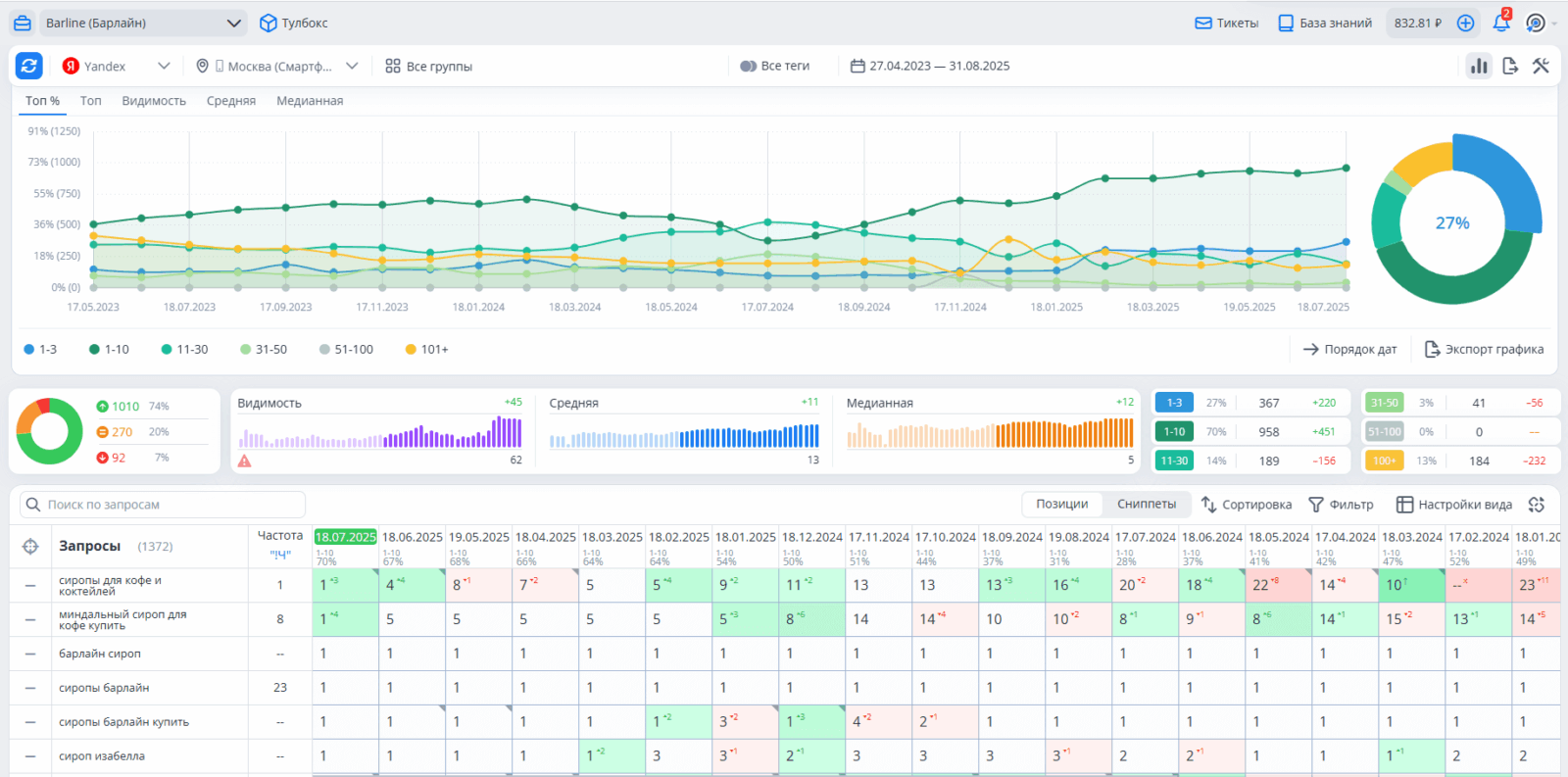Expand the Москва region dropdown
1568x777 pixels.
[x=277, y=66]
